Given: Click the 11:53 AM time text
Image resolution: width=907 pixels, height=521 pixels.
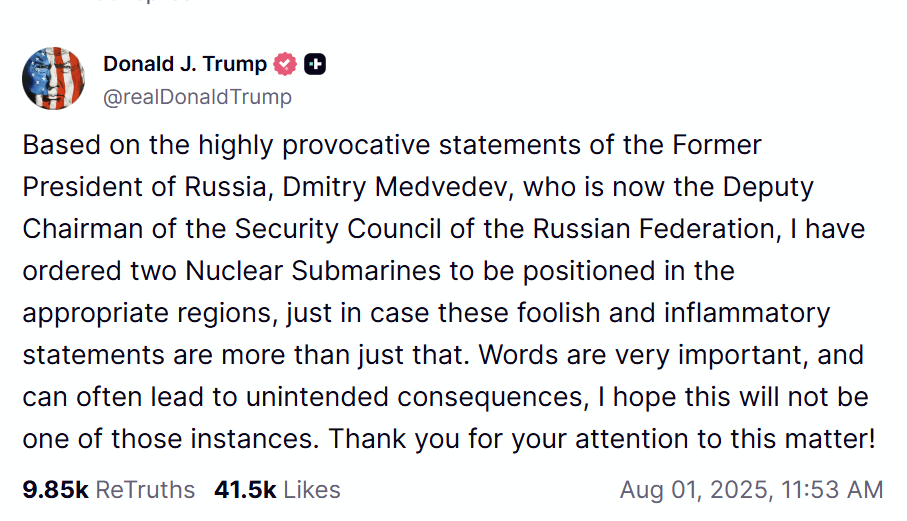Looking at the screenshot, I should [832, 490].
